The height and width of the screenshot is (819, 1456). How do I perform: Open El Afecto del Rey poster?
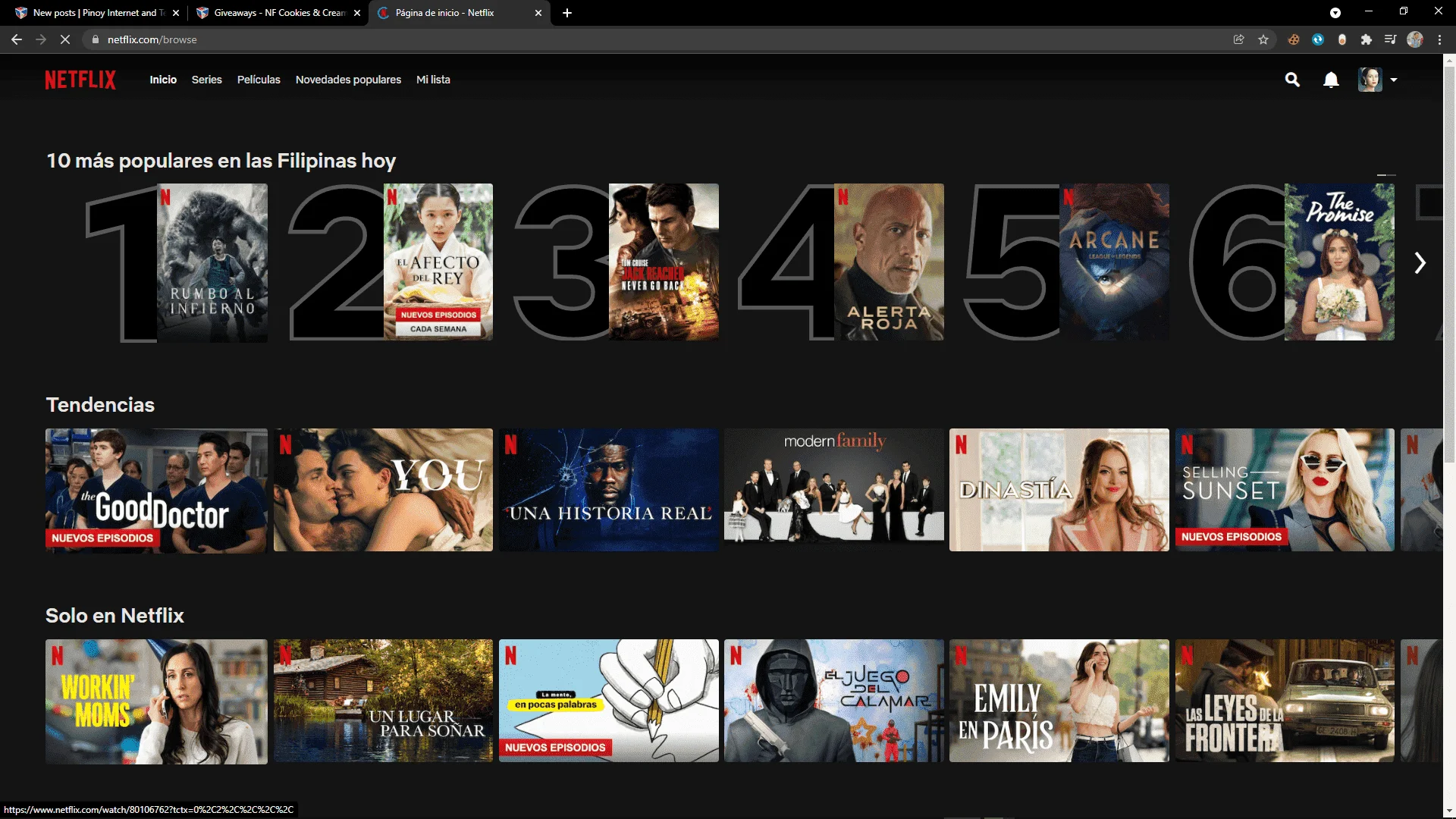(438, 262)
